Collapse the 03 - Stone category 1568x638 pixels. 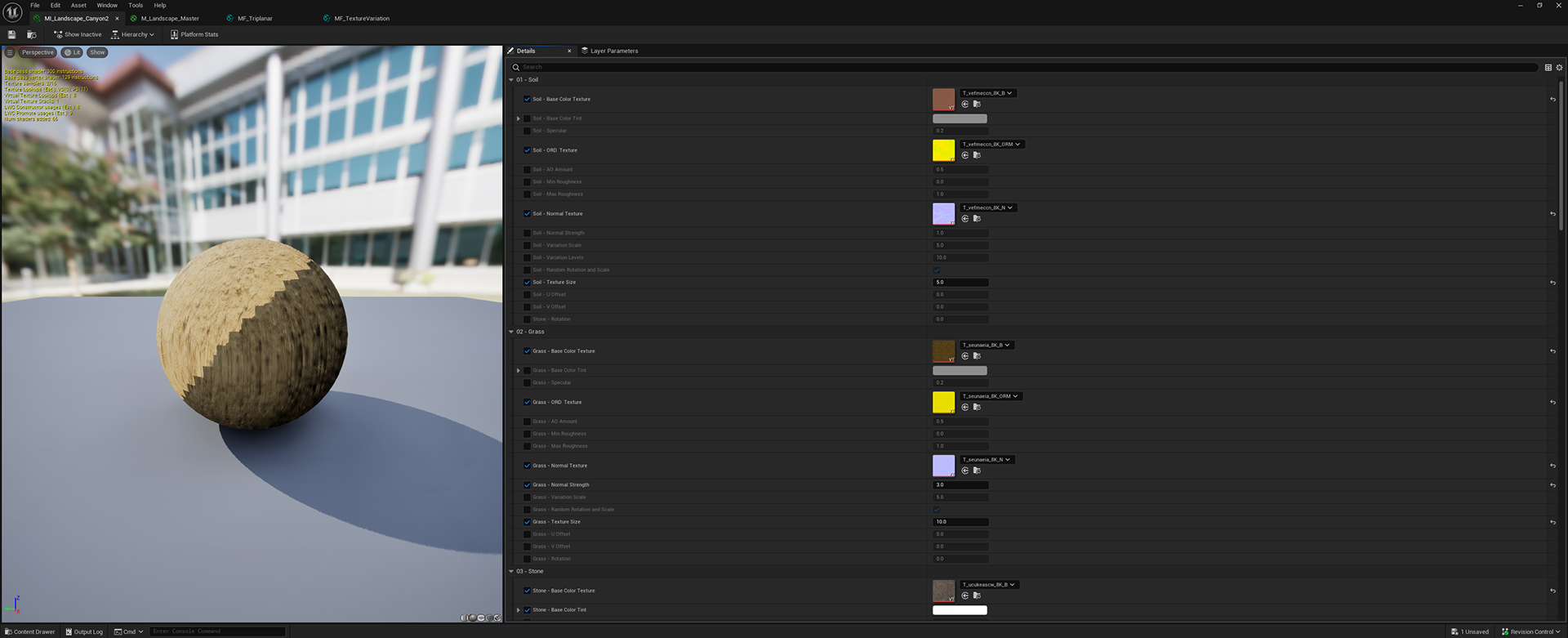click(511, 571)
